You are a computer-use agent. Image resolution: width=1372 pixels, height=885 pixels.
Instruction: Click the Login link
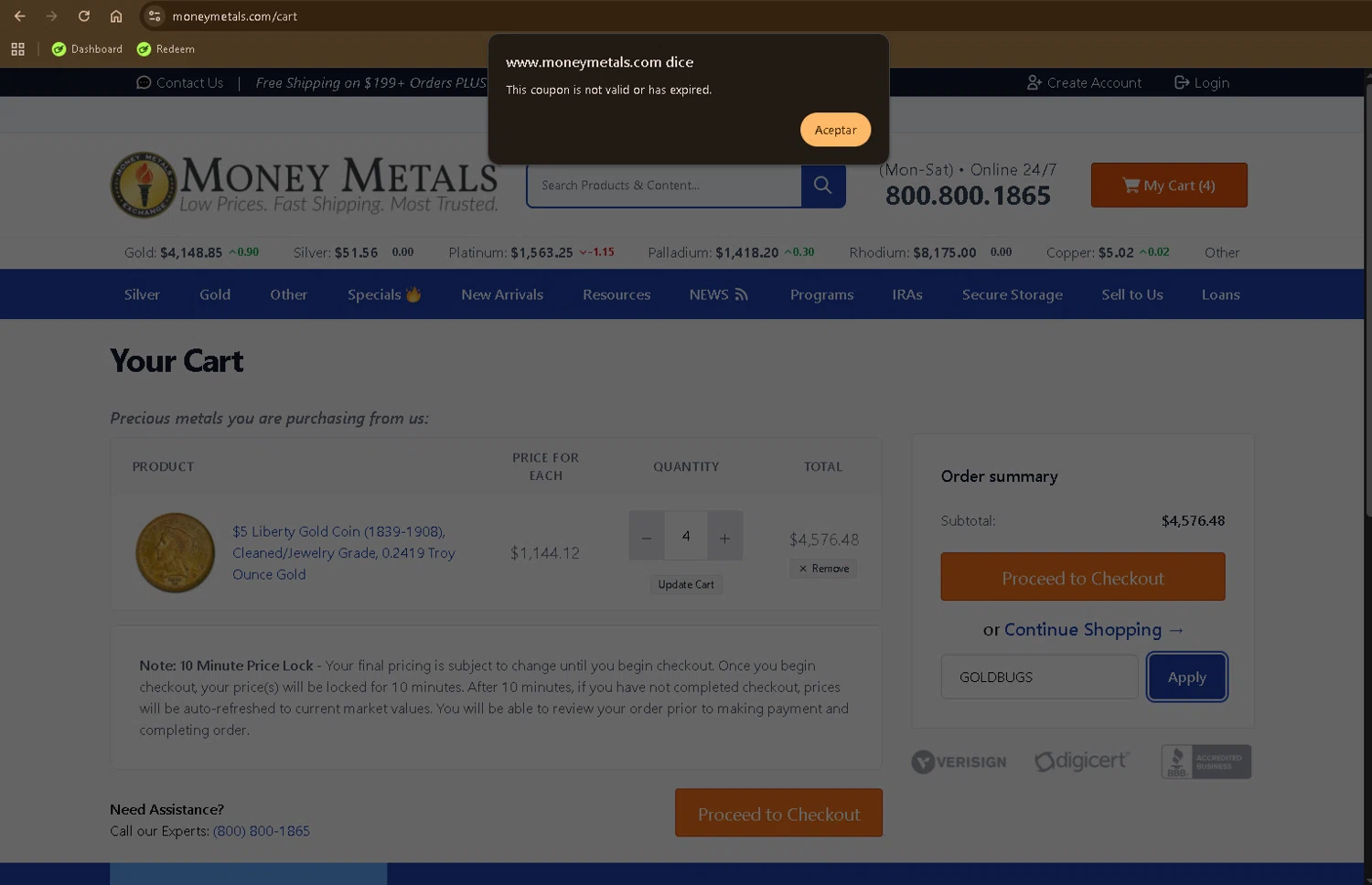[x=1202, y=82]
